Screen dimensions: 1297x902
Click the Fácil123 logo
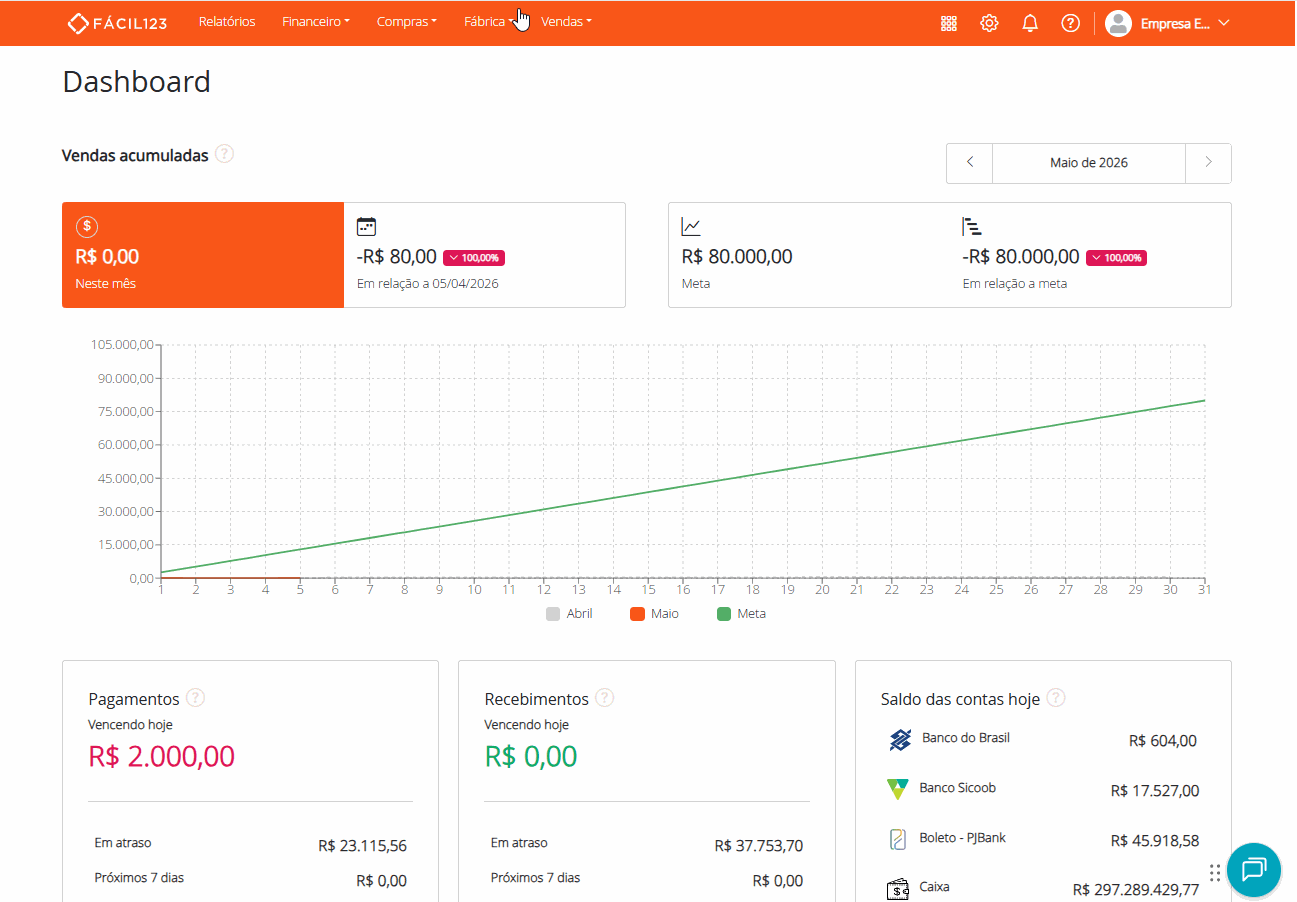[117, 22]
